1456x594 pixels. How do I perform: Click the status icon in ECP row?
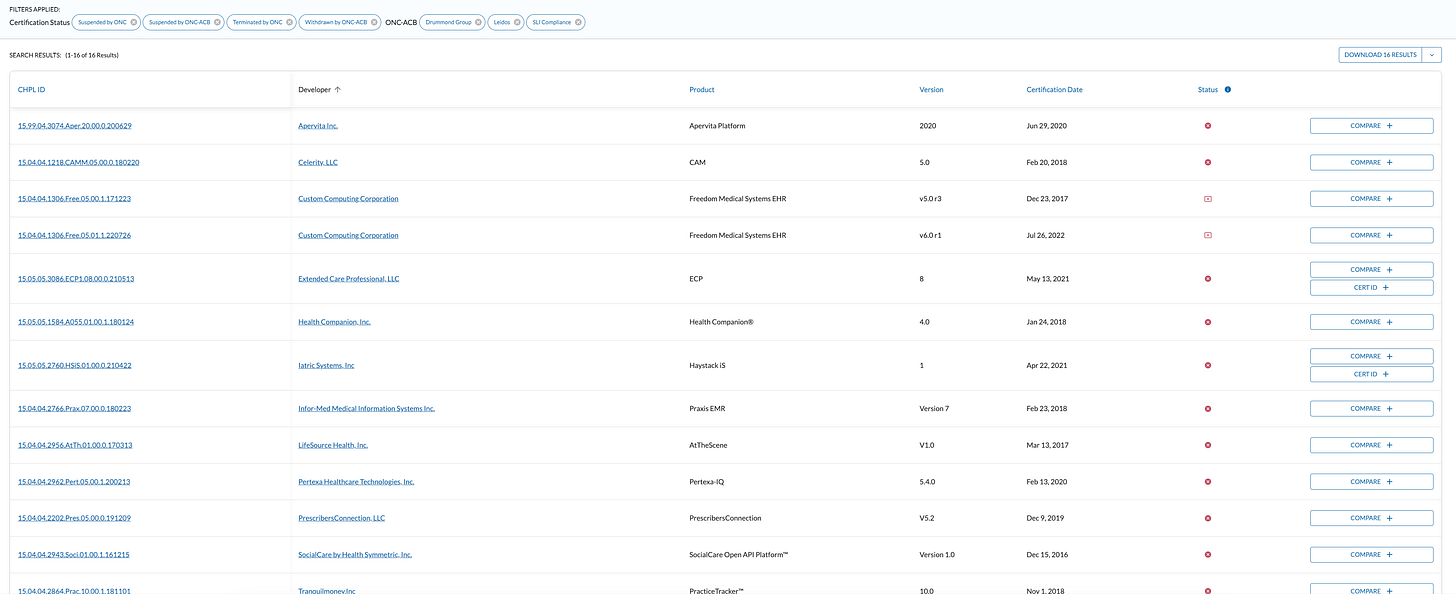[1208, 279]
